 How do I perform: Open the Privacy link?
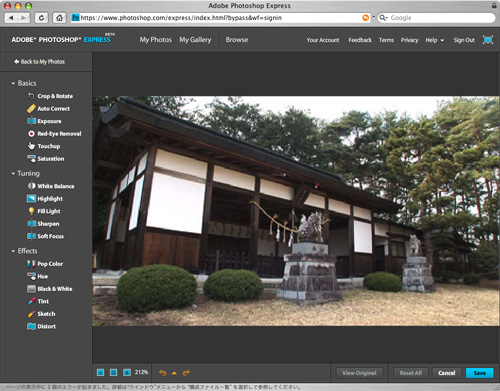coord(409,40)
